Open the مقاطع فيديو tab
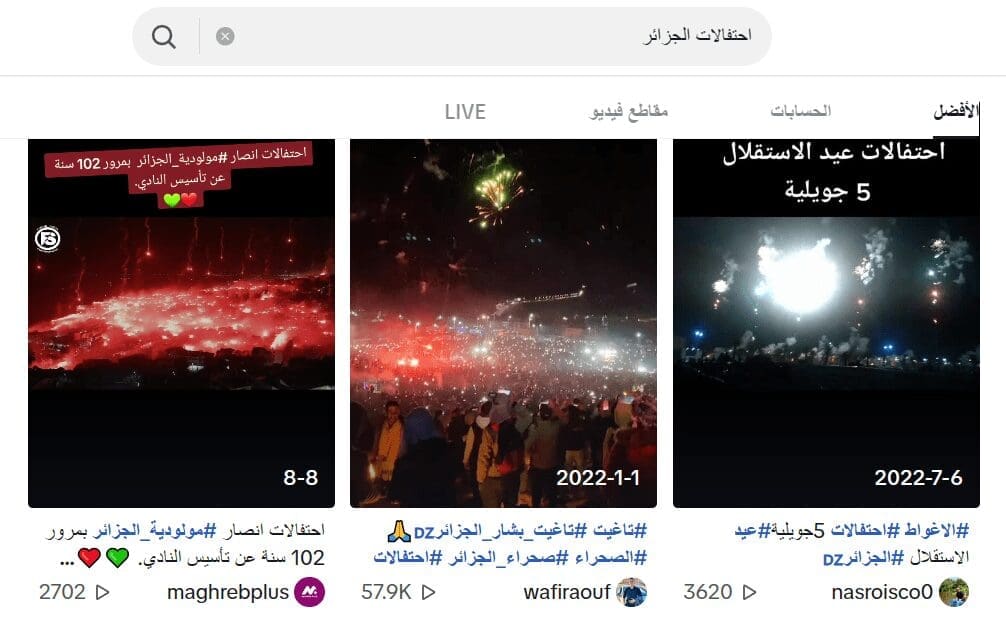Screen dimensions: 1006x638 tap(629, 112)
